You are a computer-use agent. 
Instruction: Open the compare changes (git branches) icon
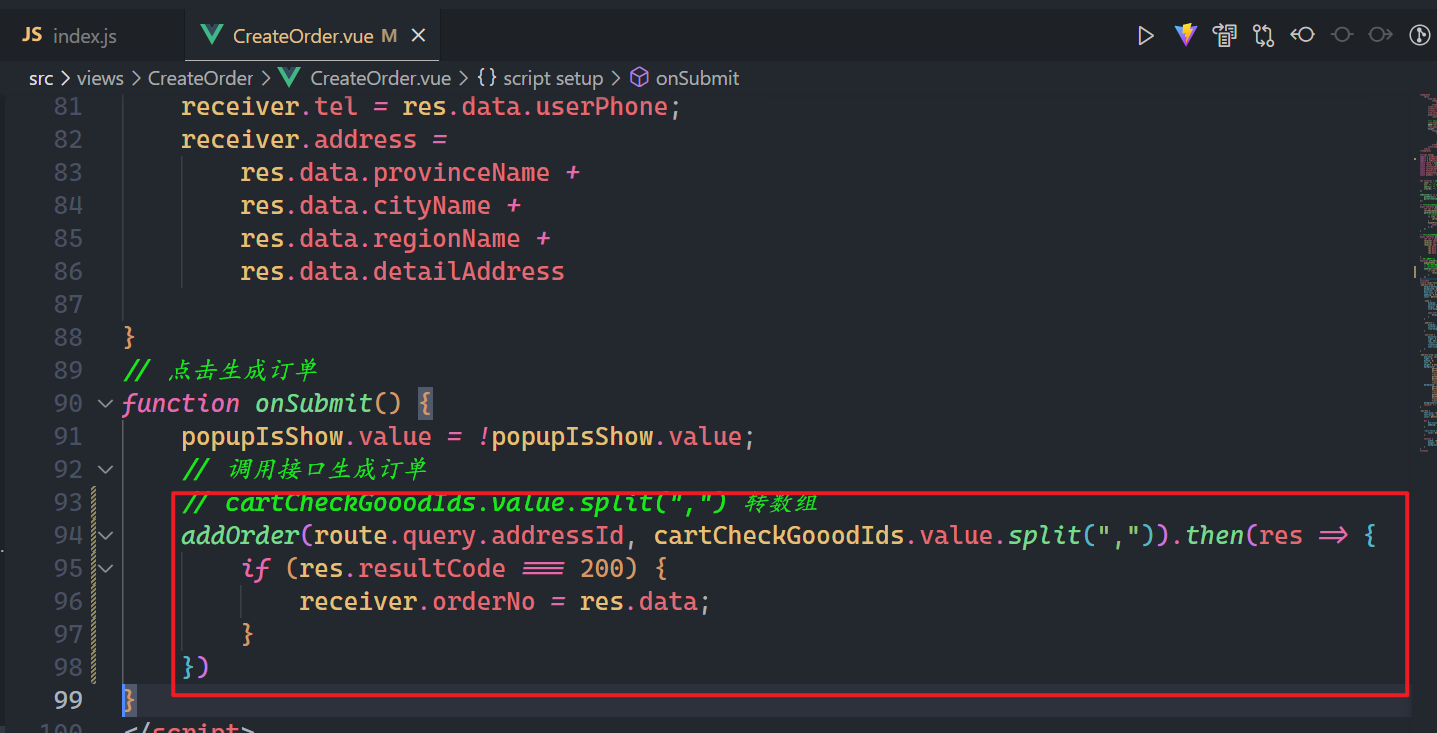point(1263,36)
